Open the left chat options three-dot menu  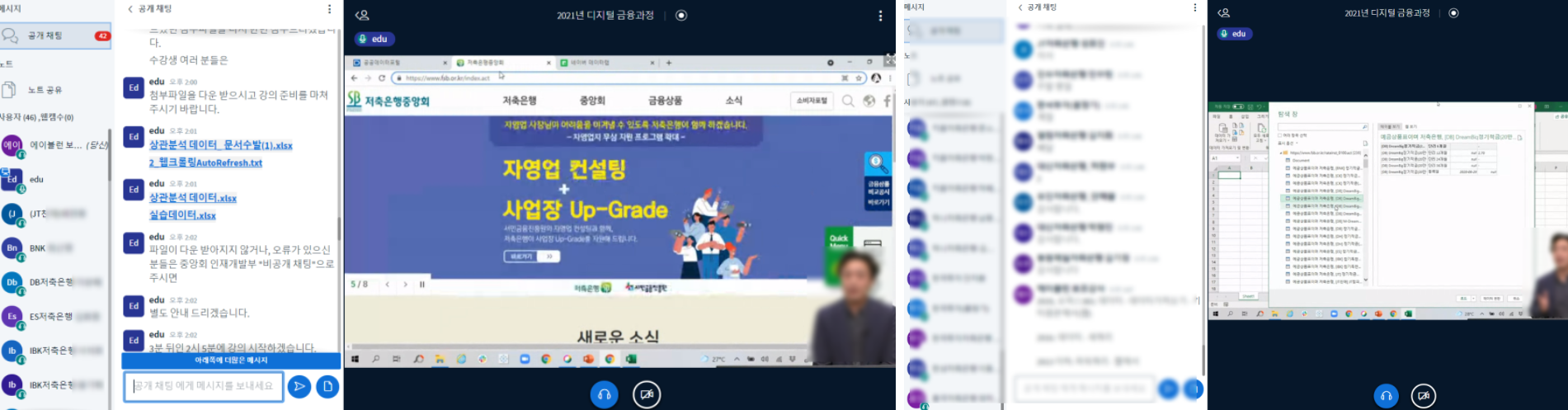pos(329,9)
